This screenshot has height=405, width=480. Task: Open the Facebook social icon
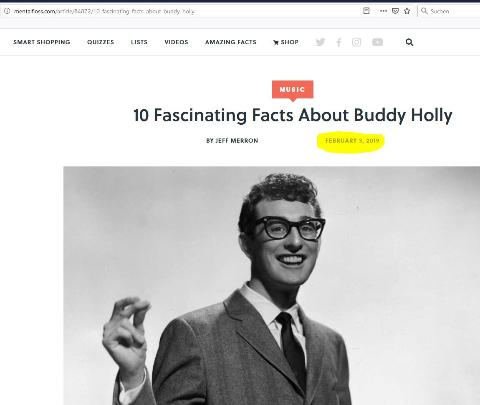pos(339,42)
